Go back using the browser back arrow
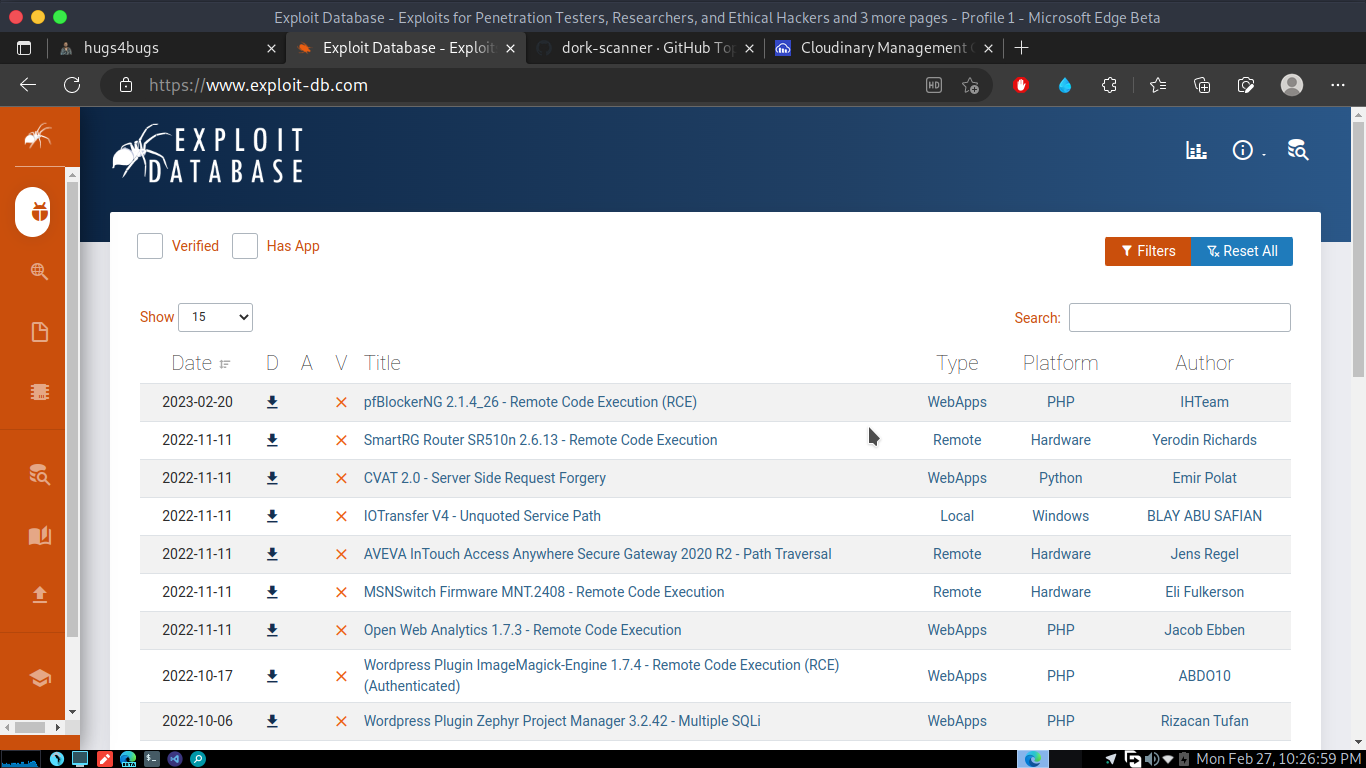 tap(28, 85)
